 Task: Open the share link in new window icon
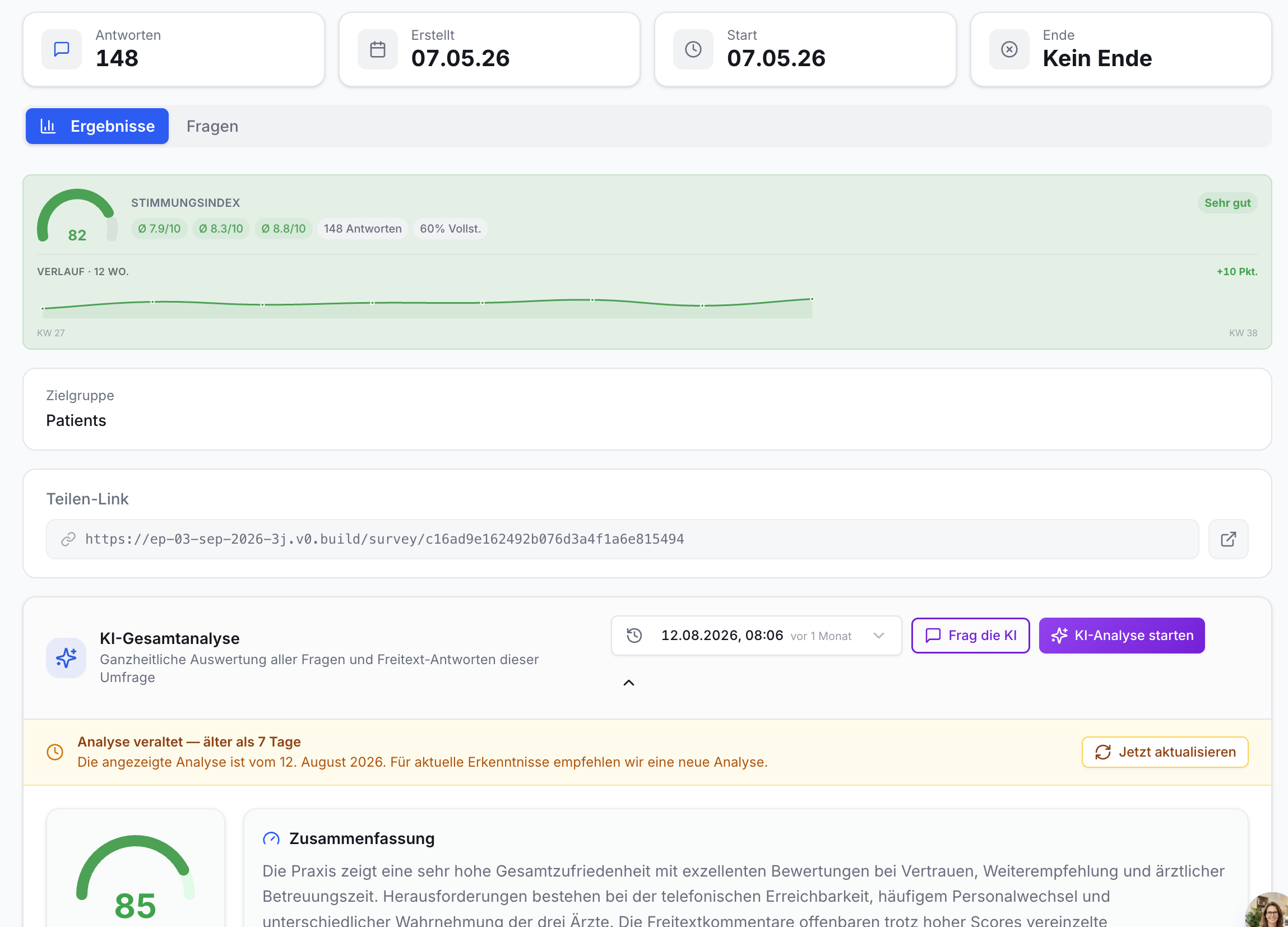point(1229,539)
